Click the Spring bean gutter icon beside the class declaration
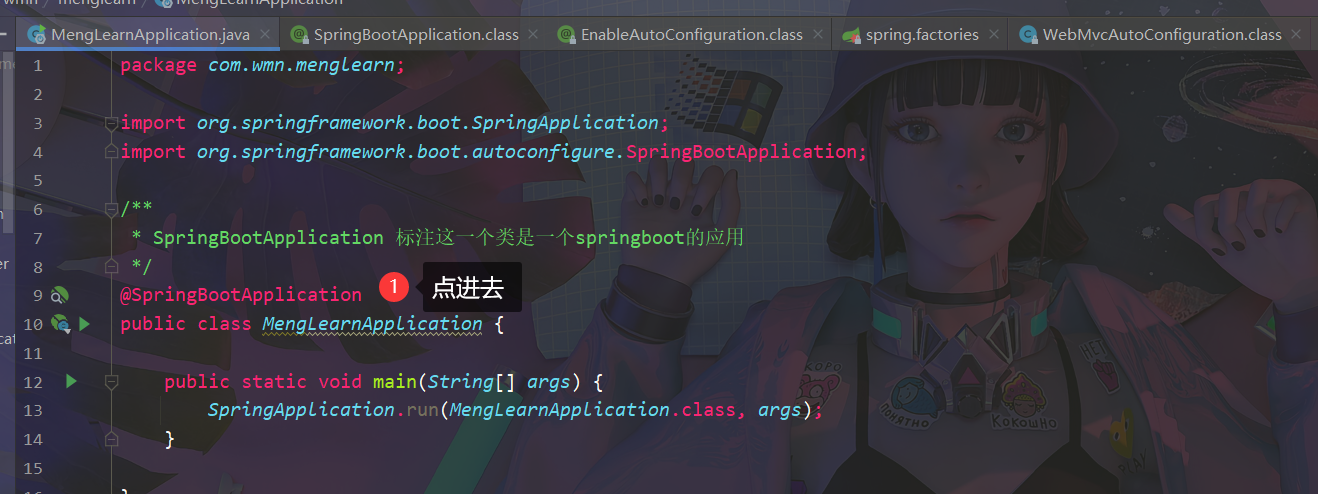This screenshot has height=494, width=1318. [60, 324]
